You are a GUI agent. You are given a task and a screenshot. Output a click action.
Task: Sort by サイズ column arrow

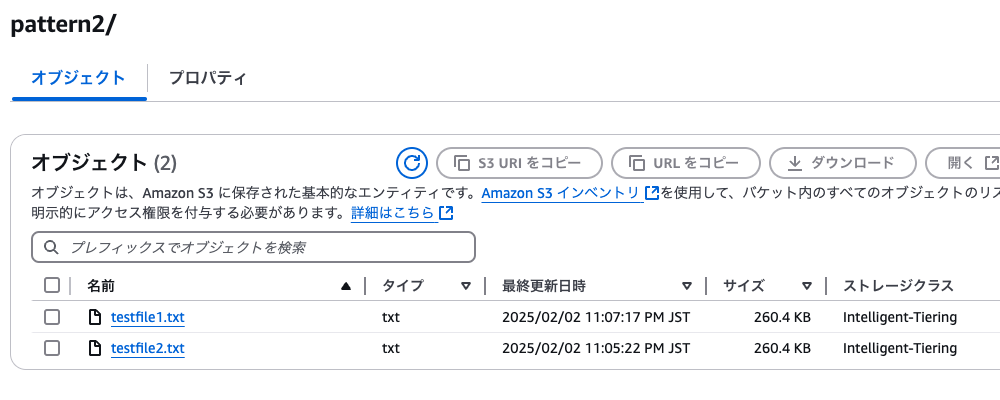pyautogui.click(x=807, y=286)
